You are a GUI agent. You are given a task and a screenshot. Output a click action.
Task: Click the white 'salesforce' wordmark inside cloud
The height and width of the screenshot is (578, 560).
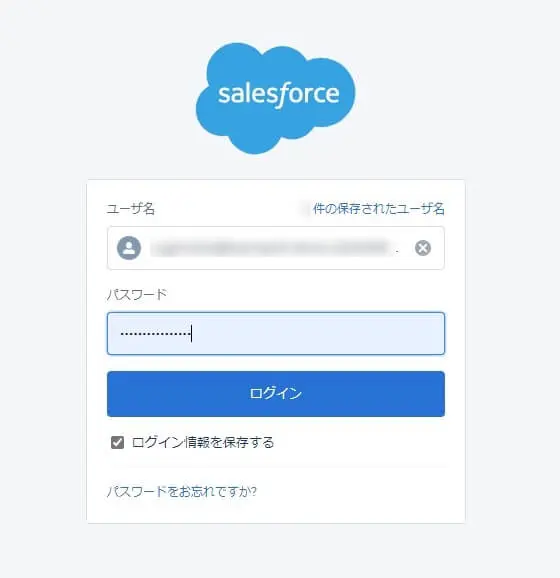pos(279,95)
